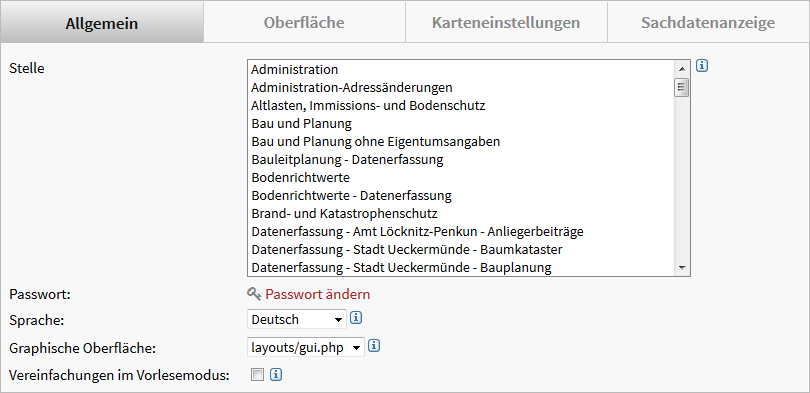
Task: Open the layouts/gui.php dropdown
Action: point(306,348)
